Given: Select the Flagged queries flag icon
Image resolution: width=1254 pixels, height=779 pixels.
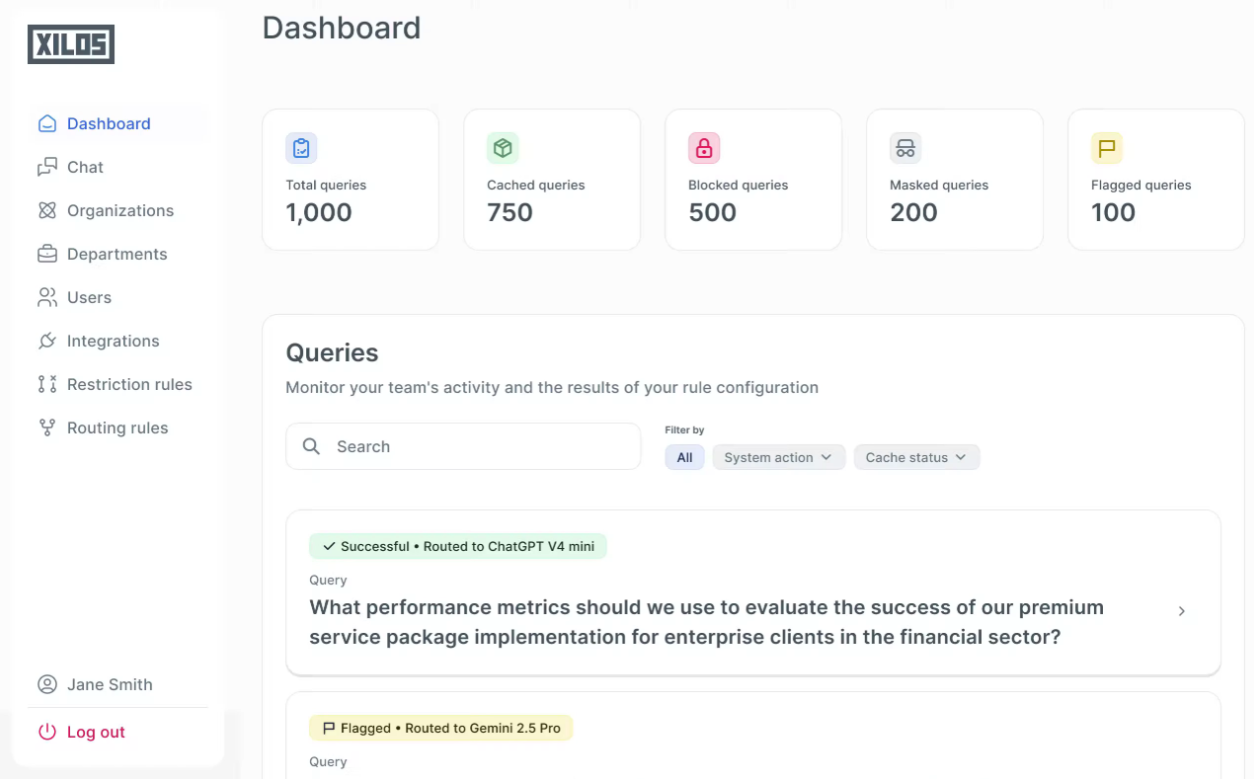Looking at the screenshot, I should 1106,147.
